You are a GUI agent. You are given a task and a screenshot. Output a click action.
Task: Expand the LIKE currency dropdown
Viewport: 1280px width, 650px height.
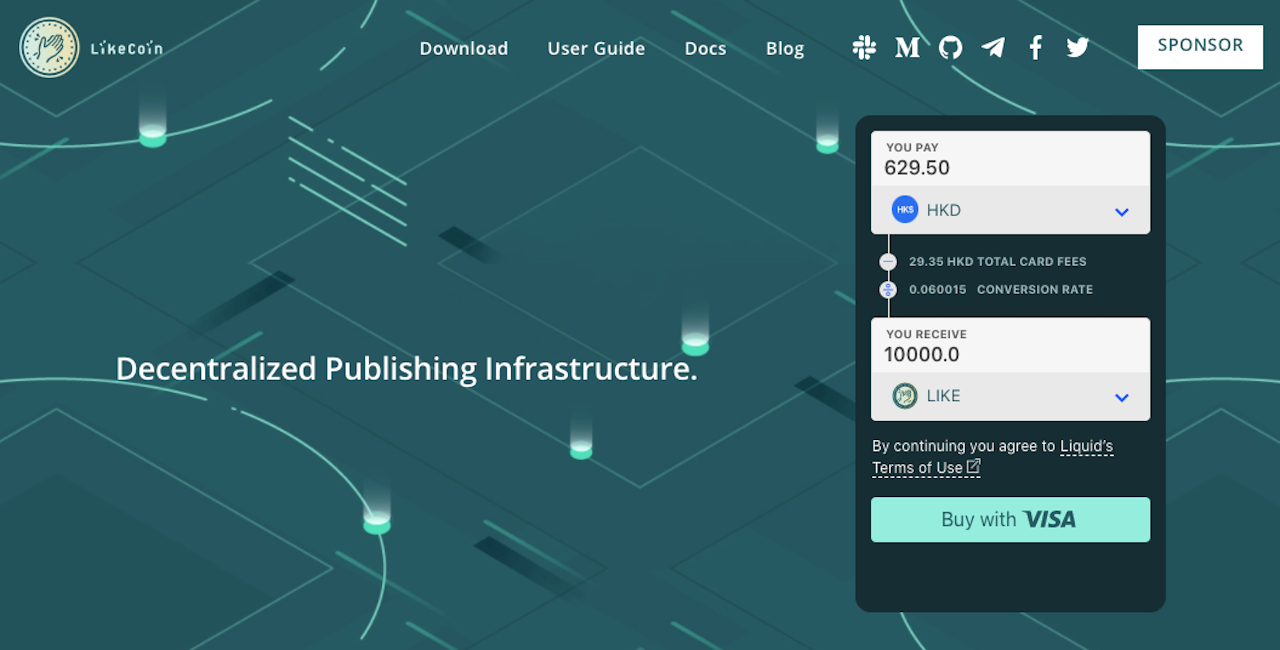tap(1121, 397)
